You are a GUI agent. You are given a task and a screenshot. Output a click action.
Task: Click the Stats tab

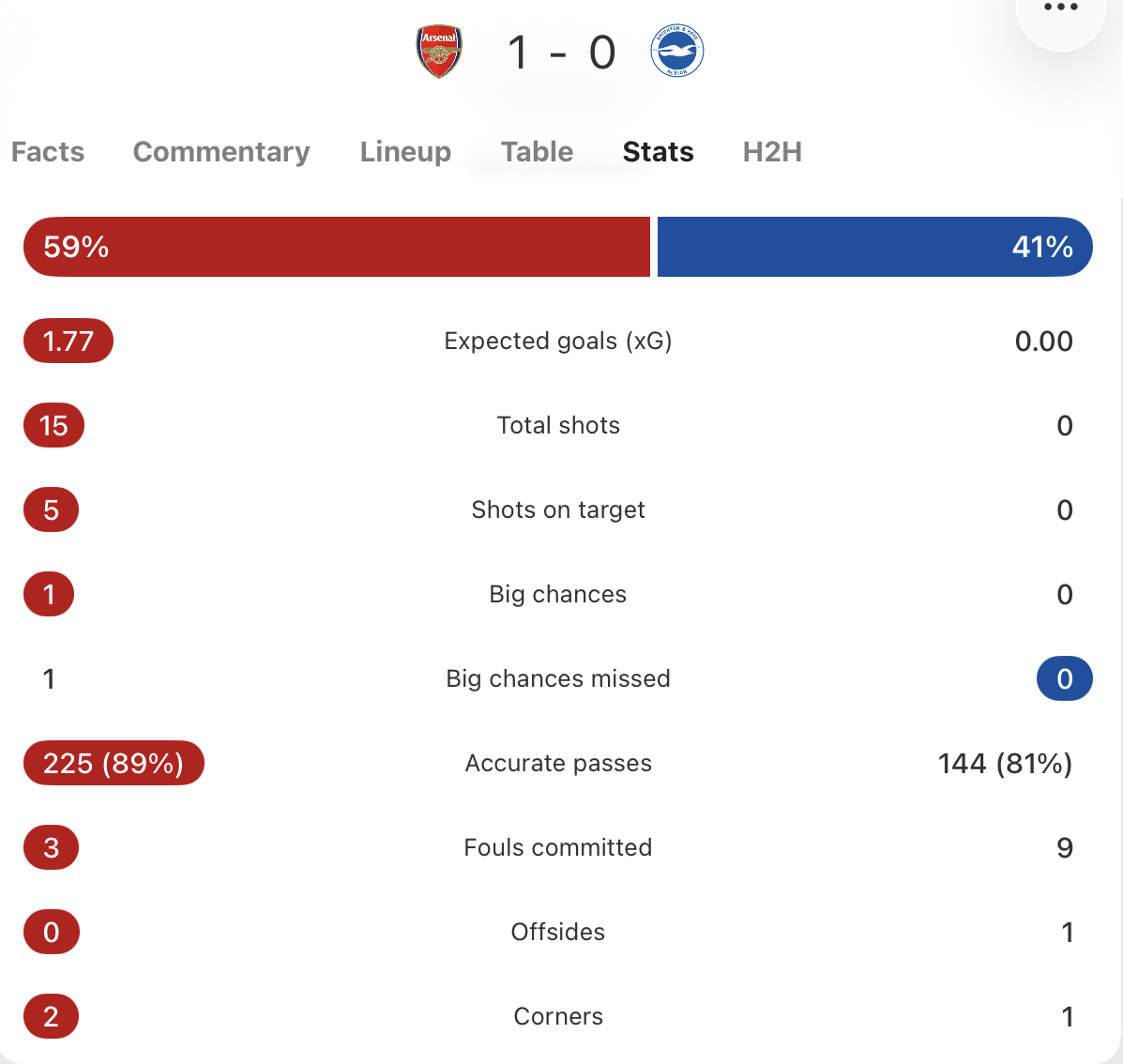(658, 152)
